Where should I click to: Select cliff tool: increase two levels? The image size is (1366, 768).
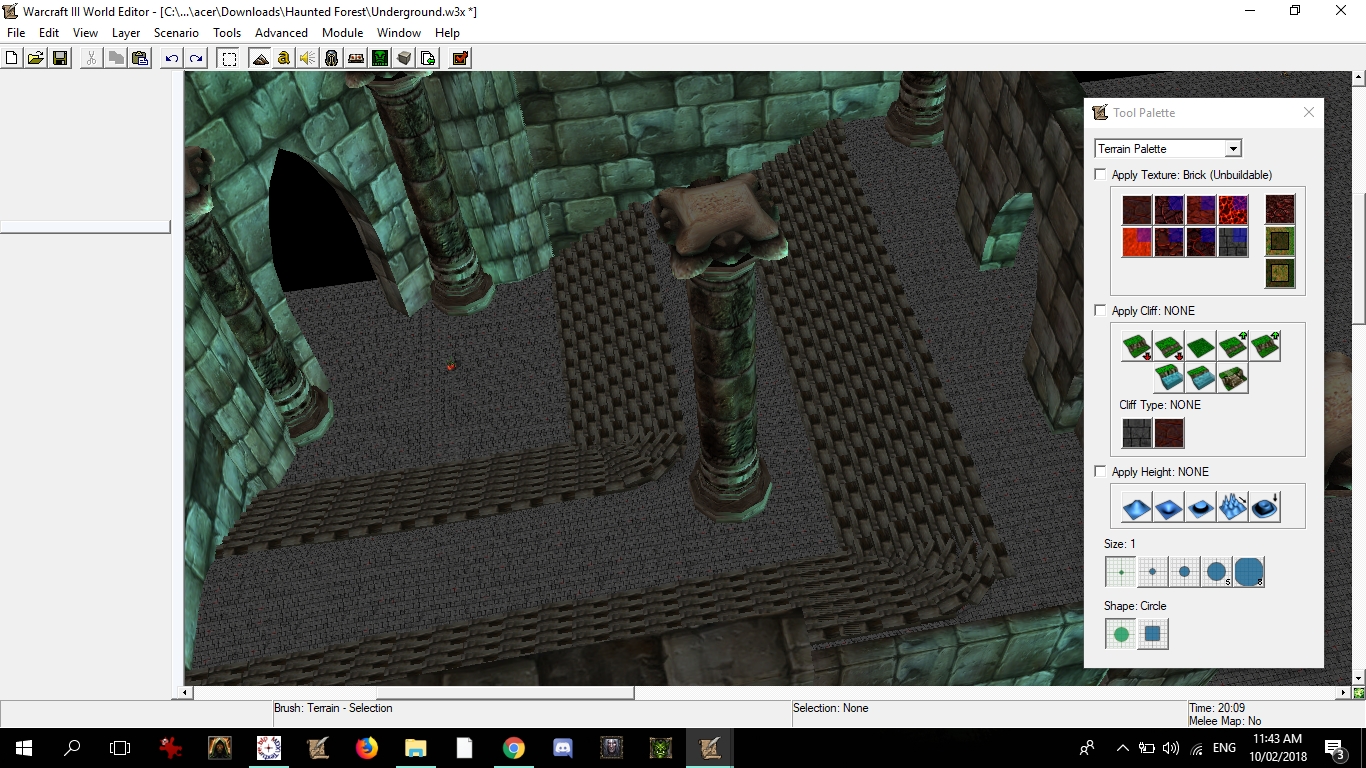[x=1265, y=346]
